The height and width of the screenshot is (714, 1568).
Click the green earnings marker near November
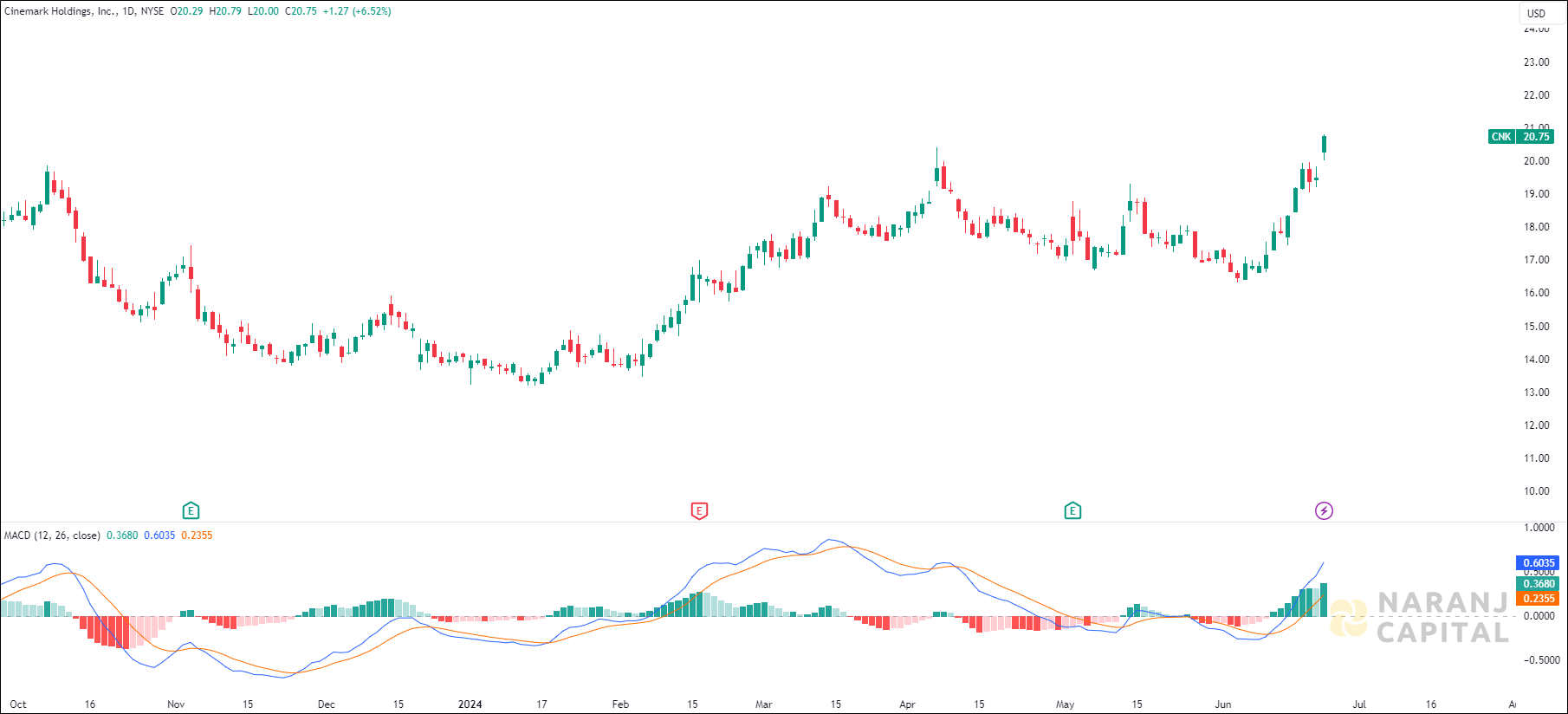click(191, 510)
